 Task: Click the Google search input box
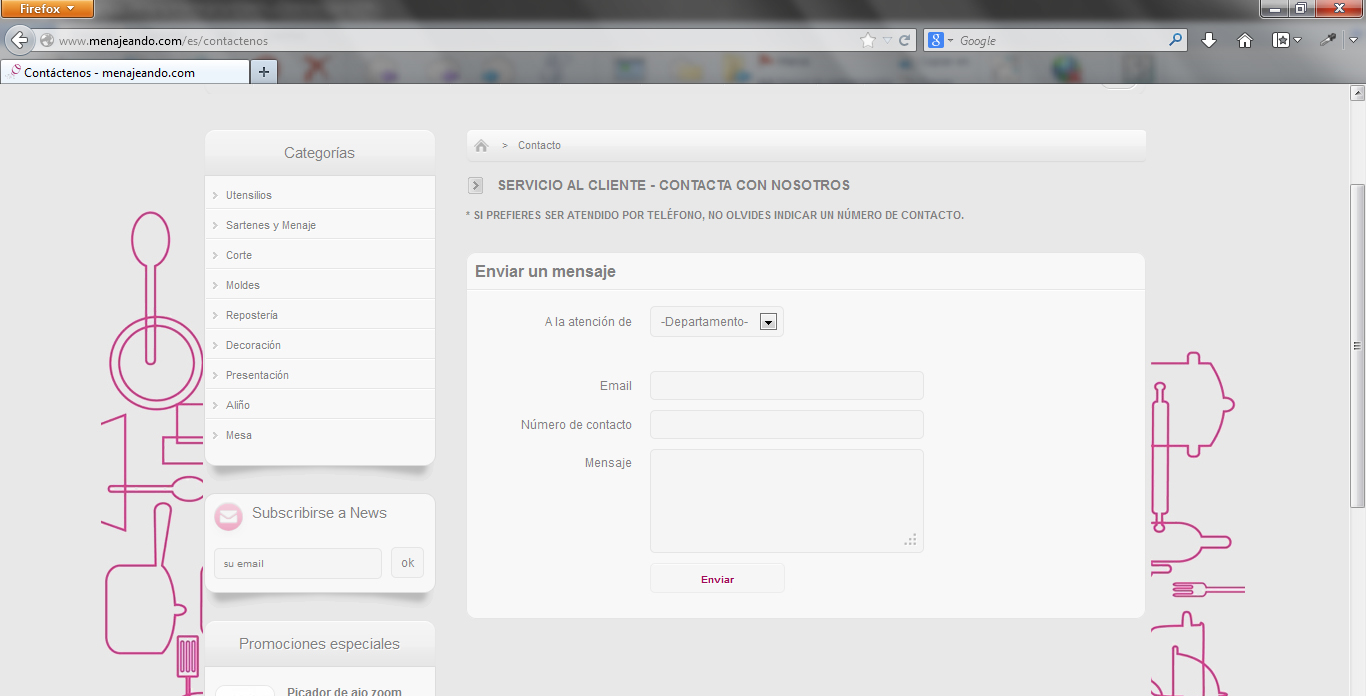[x=1061, y=41]
